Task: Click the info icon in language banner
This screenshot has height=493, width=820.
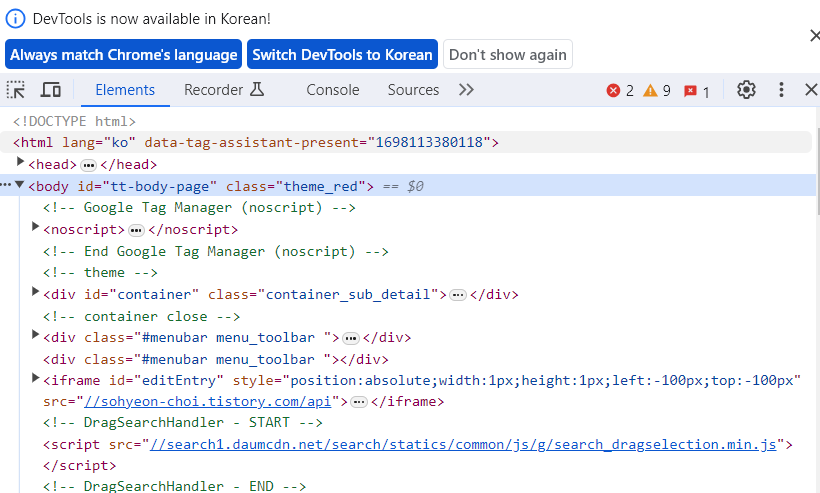Action: [x=15, y=19]
